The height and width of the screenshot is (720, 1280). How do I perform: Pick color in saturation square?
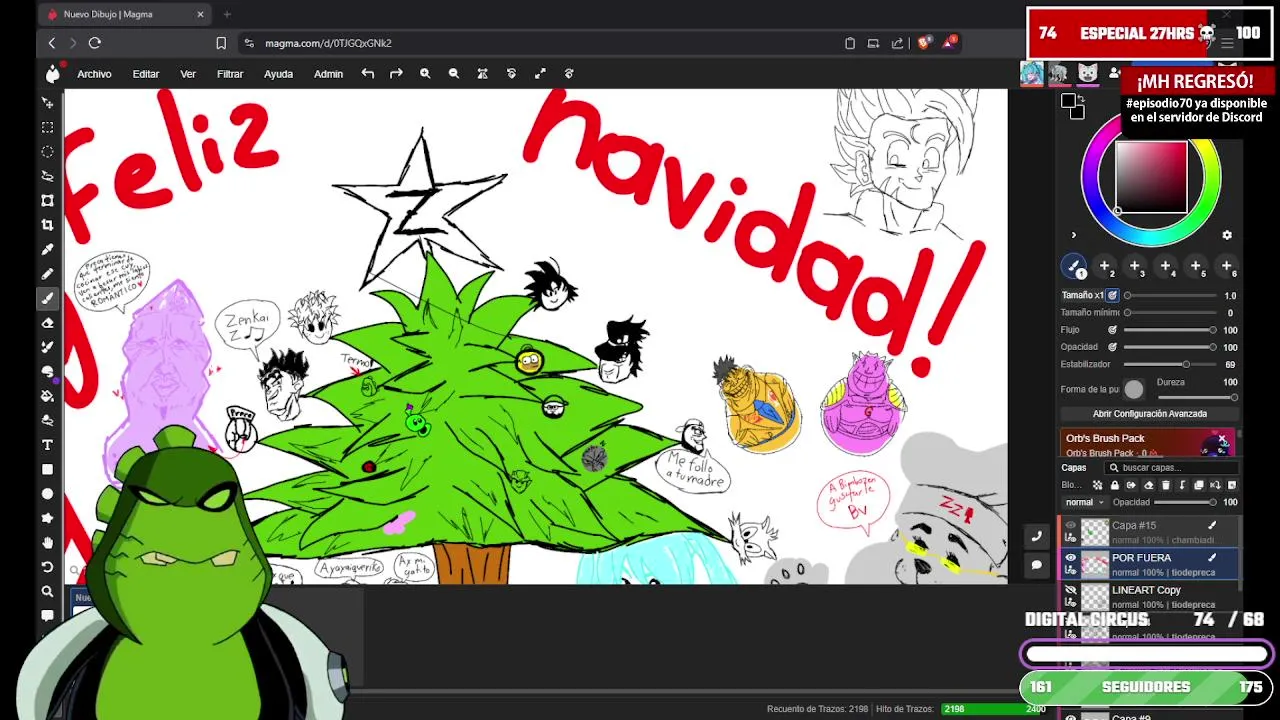point(1151,177)
